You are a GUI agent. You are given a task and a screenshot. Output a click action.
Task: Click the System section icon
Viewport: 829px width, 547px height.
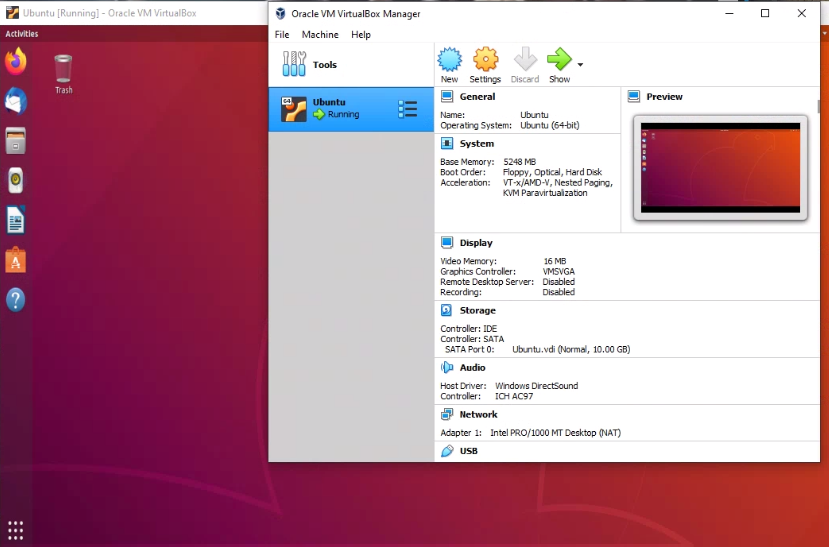[447, 143]
